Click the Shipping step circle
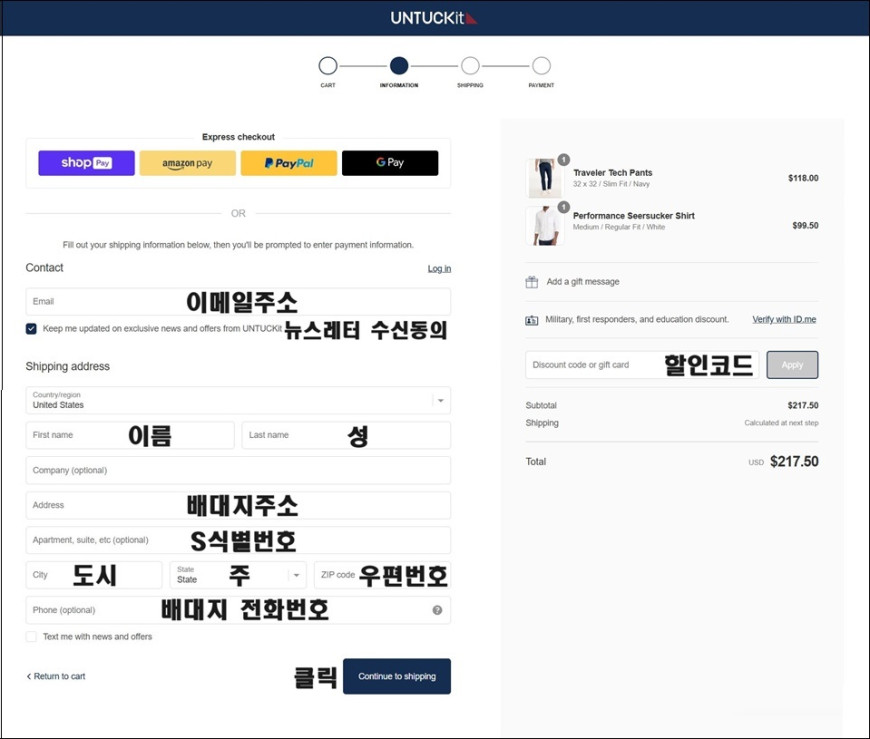Screen dimensions: 870x739 [x=470, y=65]
